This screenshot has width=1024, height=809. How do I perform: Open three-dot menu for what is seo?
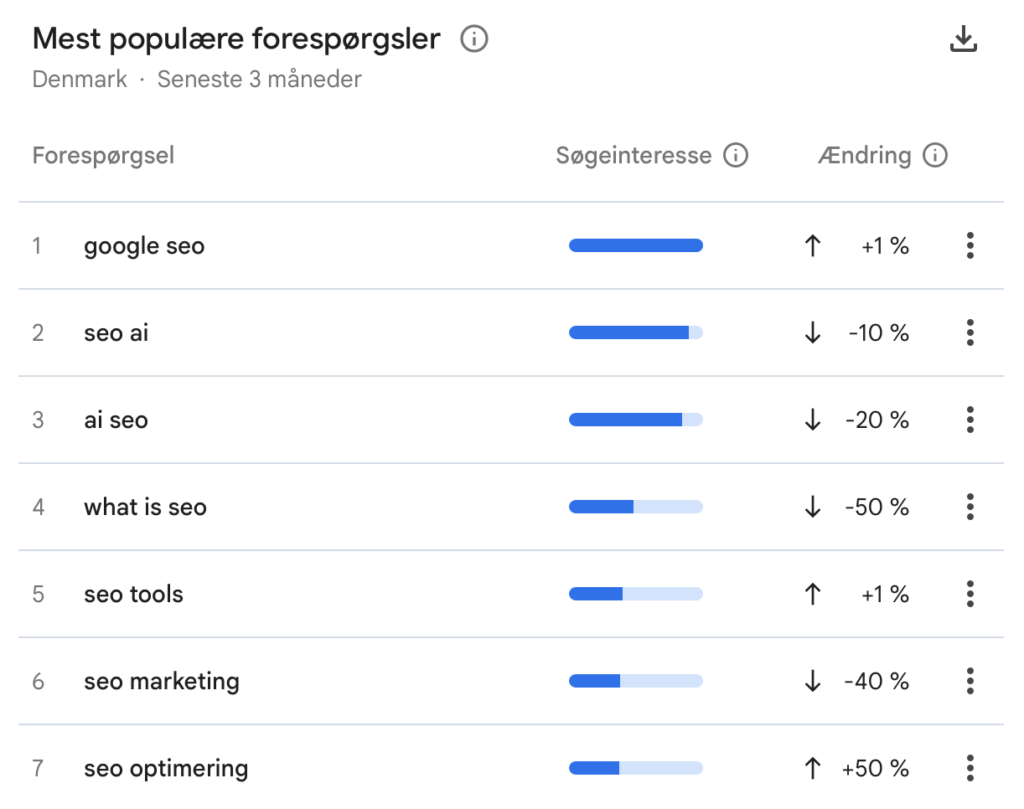(x=970, y=507)
